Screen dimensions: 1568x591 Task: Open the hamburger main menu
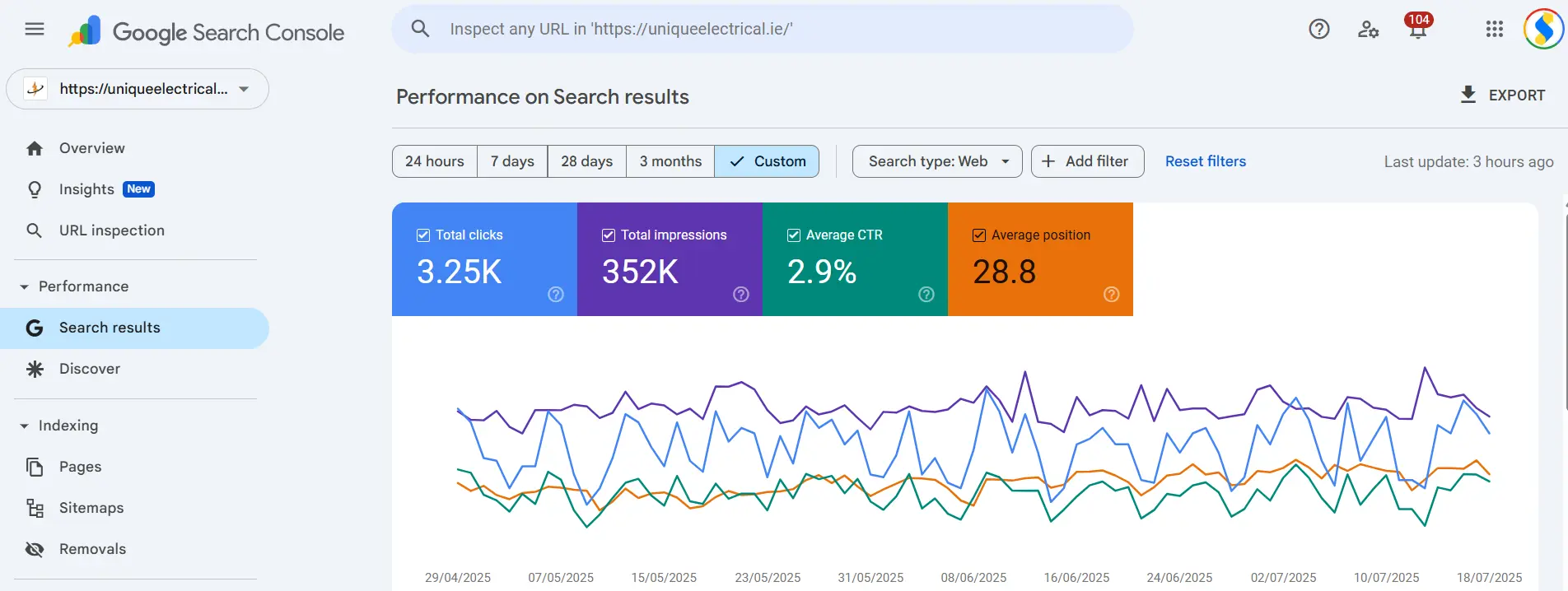point(35,30)
